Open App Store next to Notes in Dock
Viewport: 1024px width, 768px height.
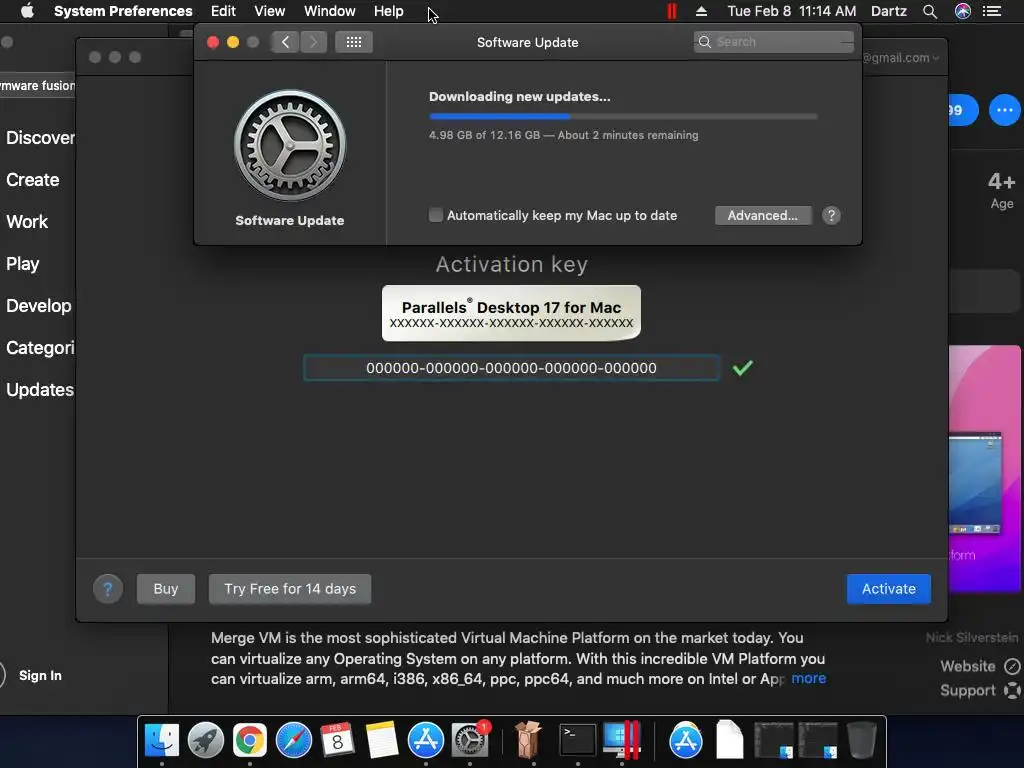(x=426, y=740)
